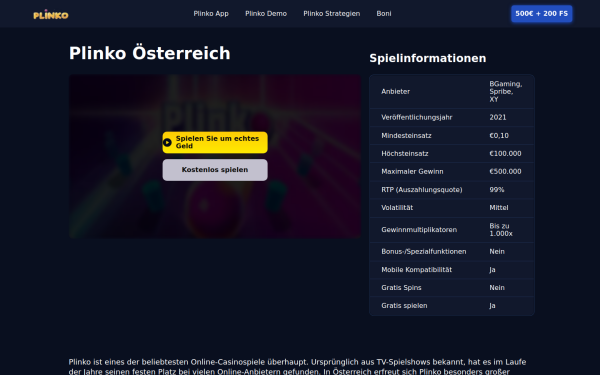Click the Anbieter row label

[396, 91]
